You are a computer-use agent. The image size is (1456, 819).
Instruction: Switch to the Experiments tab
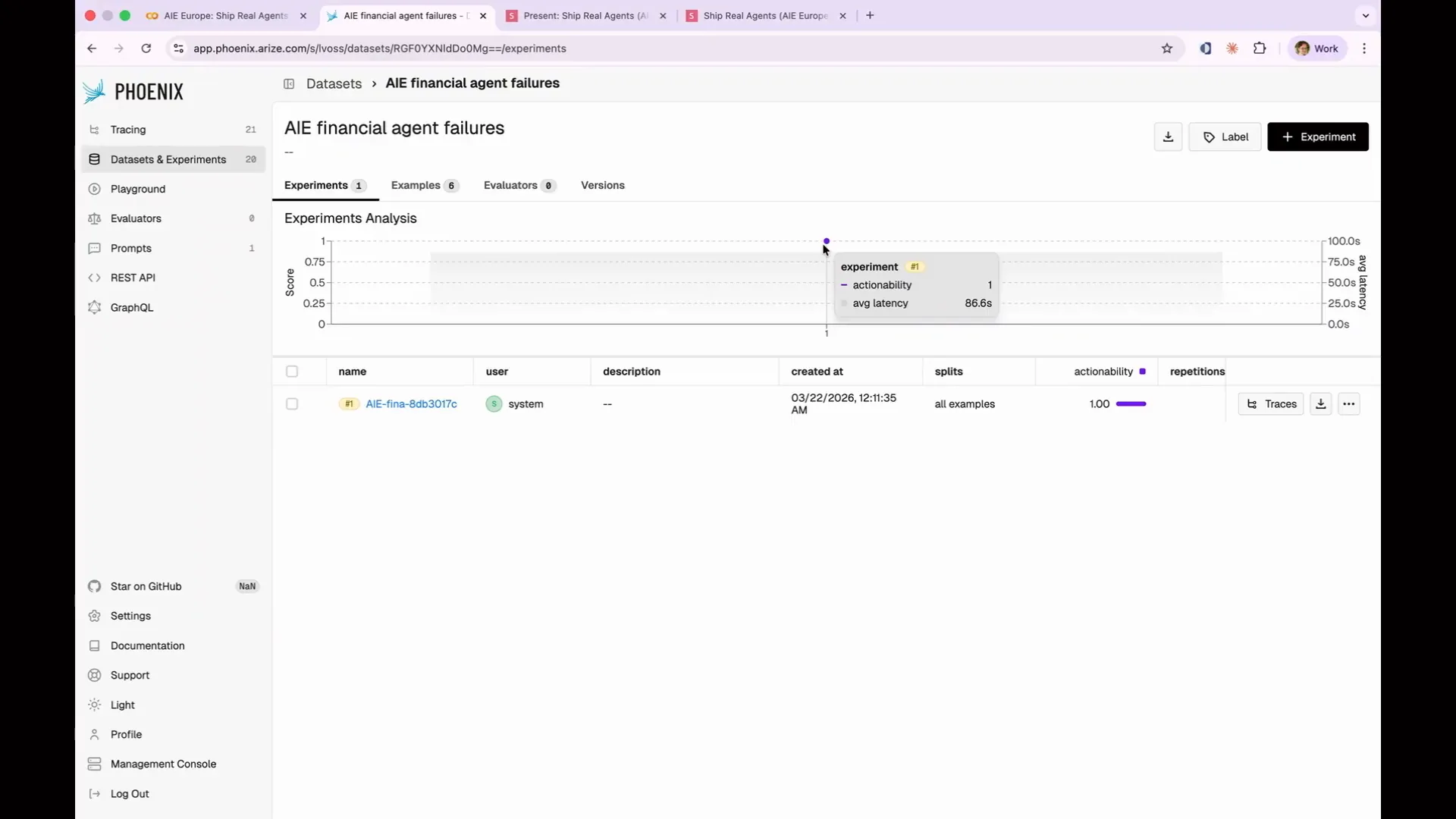[x=325, y=185]
